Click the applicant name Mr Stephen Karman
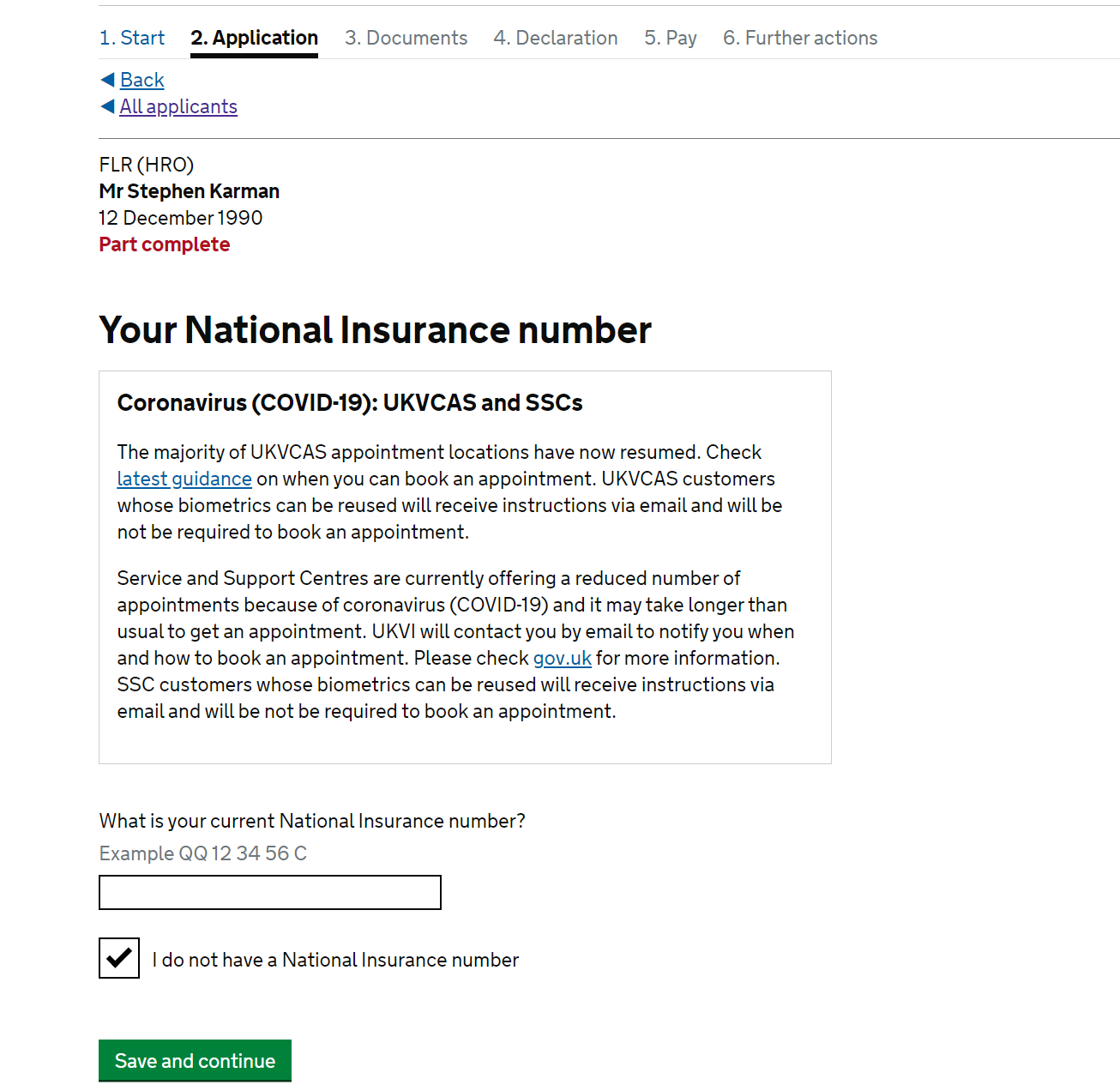This screenshot has height=1091, width=1120. [x=190, y=191]
